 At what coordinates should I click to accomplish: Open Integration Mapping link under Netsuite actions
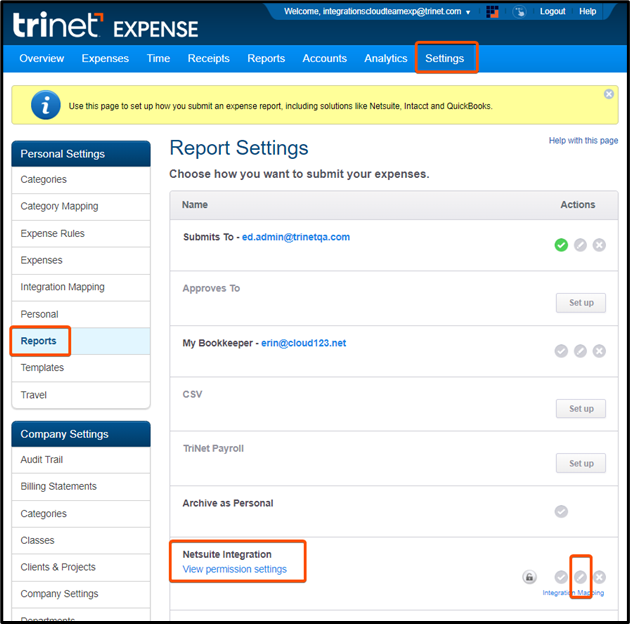click(573, 593)
